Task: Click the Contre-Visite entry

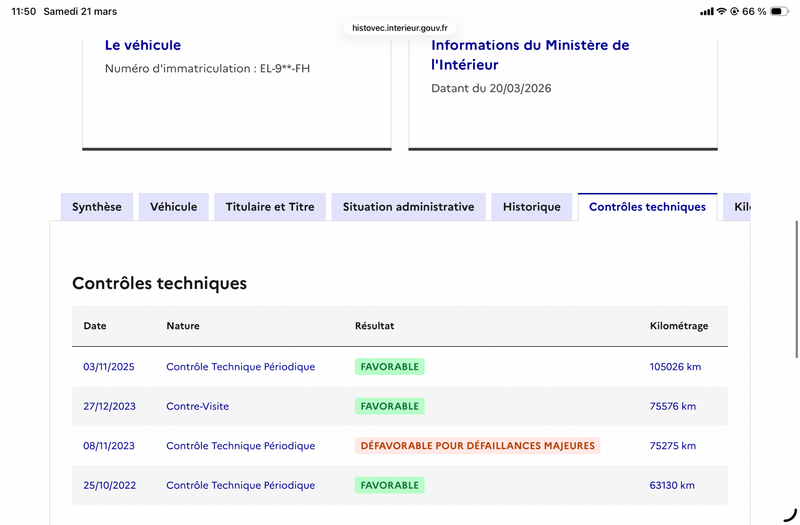Action: point(197,406)
